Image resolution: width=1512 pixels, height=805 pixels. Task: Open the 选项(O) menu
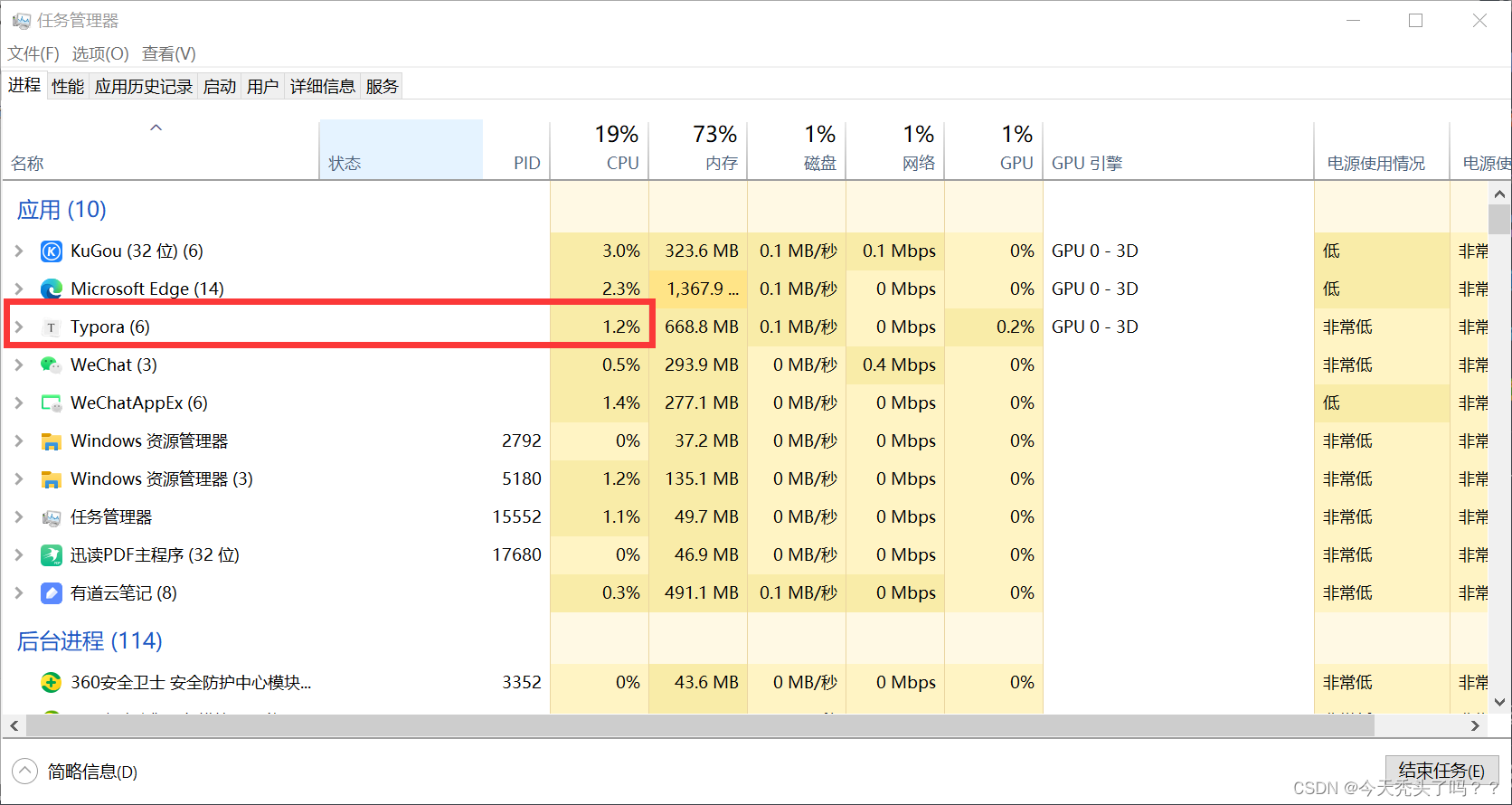[100, 54]
